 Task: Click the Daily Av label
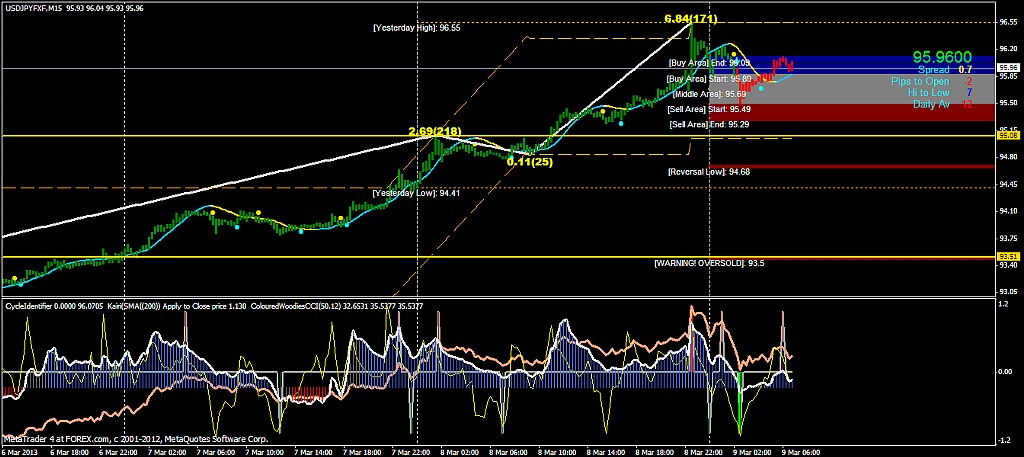click(x=931, y=104)
